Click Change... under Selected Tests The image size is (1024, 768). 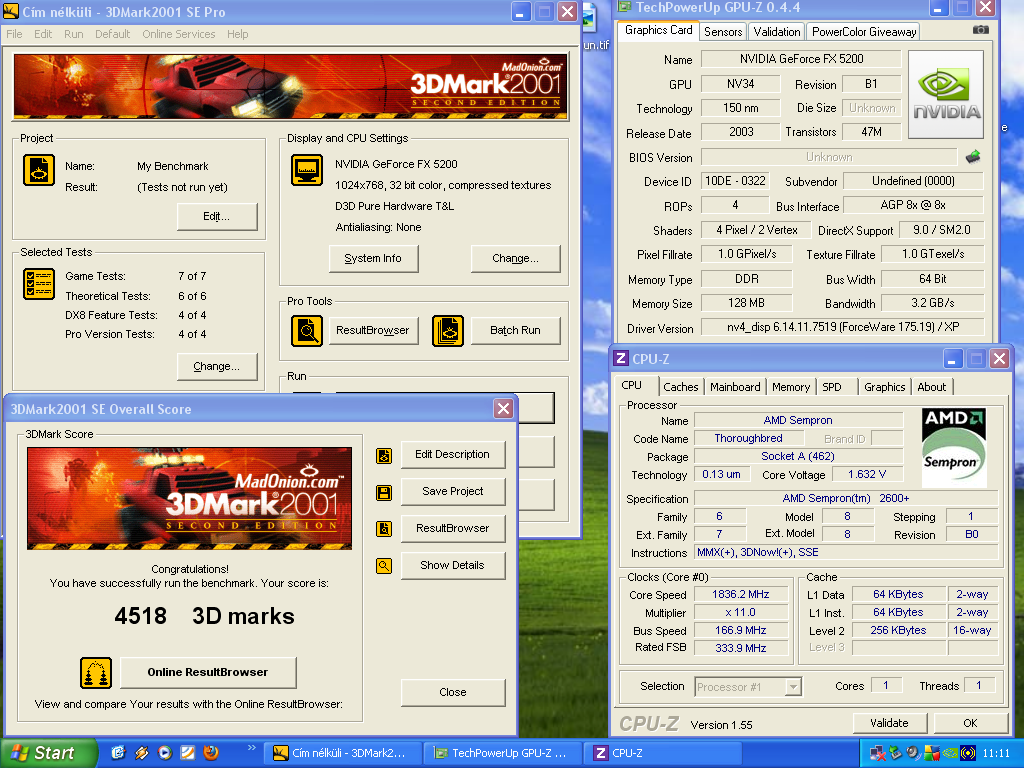pyautogui.click(x=217, y=366)
